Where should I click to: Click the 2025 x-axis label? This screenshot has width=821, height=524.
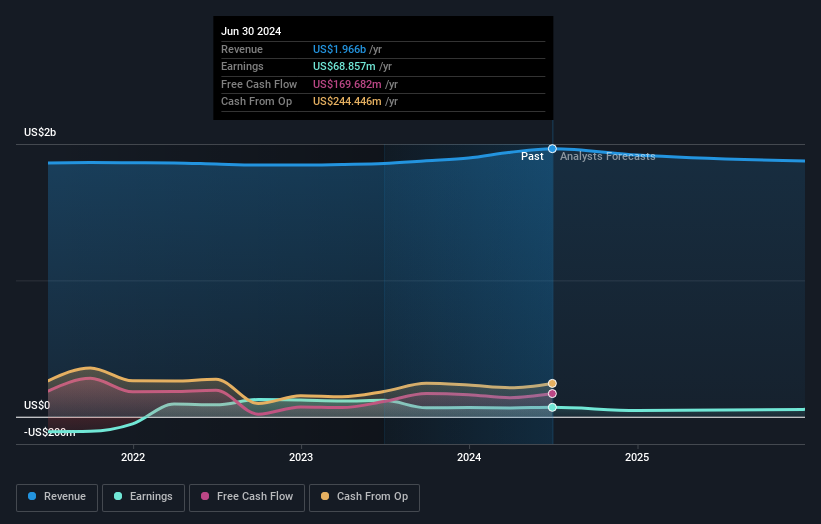pos(637,457)
